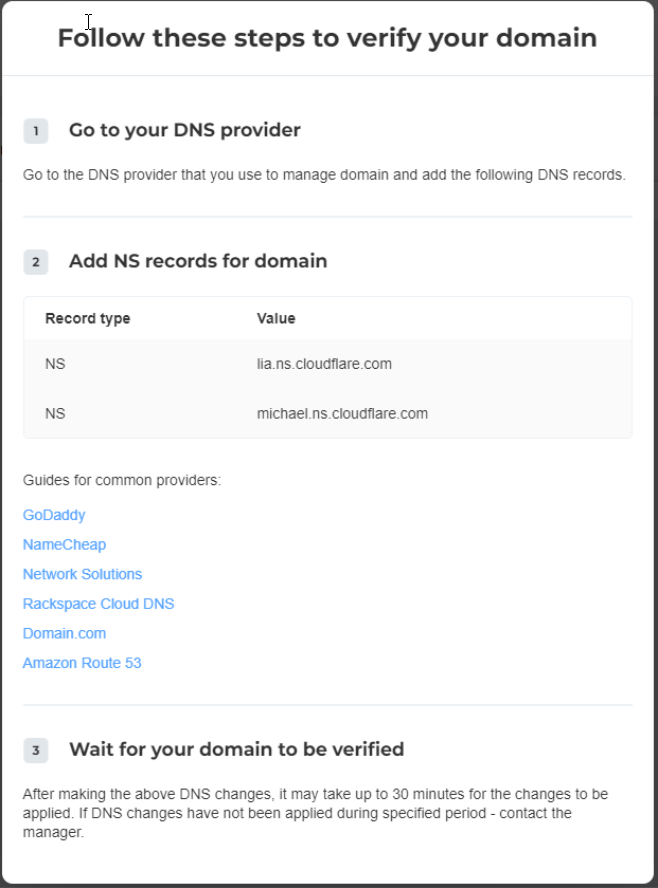Click the NS type in lia row
Viewport: 658px width, 888px height.
pos(55,364)
